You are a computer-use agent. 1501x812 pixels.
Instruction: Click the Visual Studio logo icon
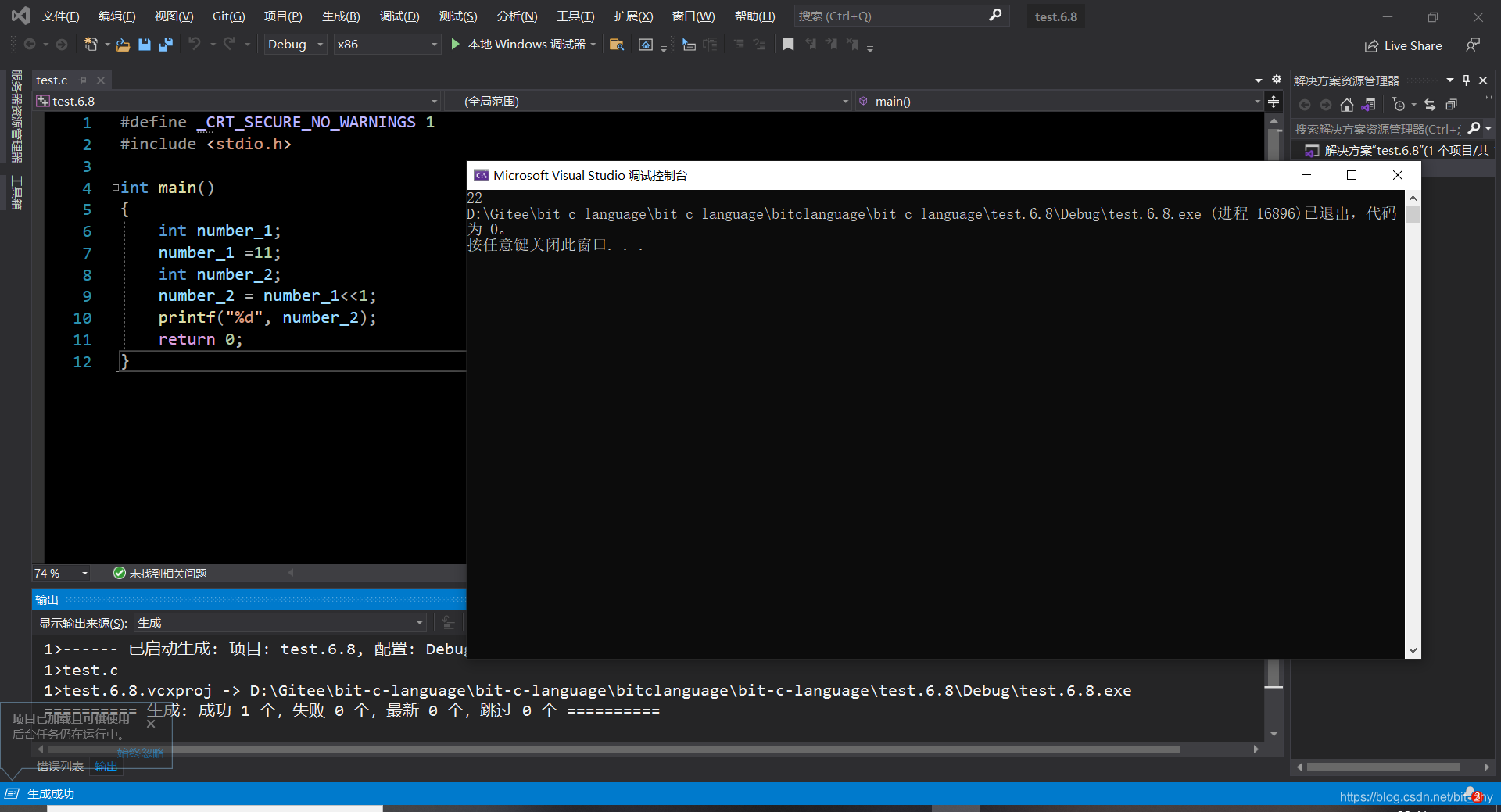pos(21,16)
